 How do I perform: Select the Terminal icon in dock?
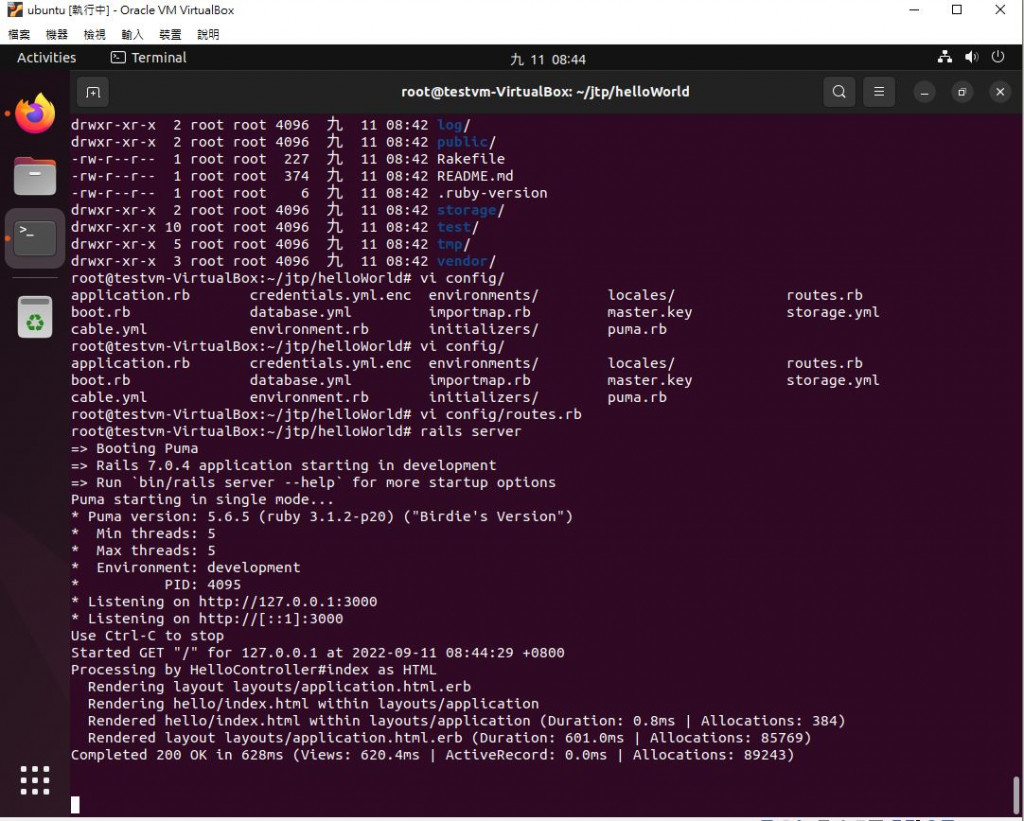coord(35,238)
